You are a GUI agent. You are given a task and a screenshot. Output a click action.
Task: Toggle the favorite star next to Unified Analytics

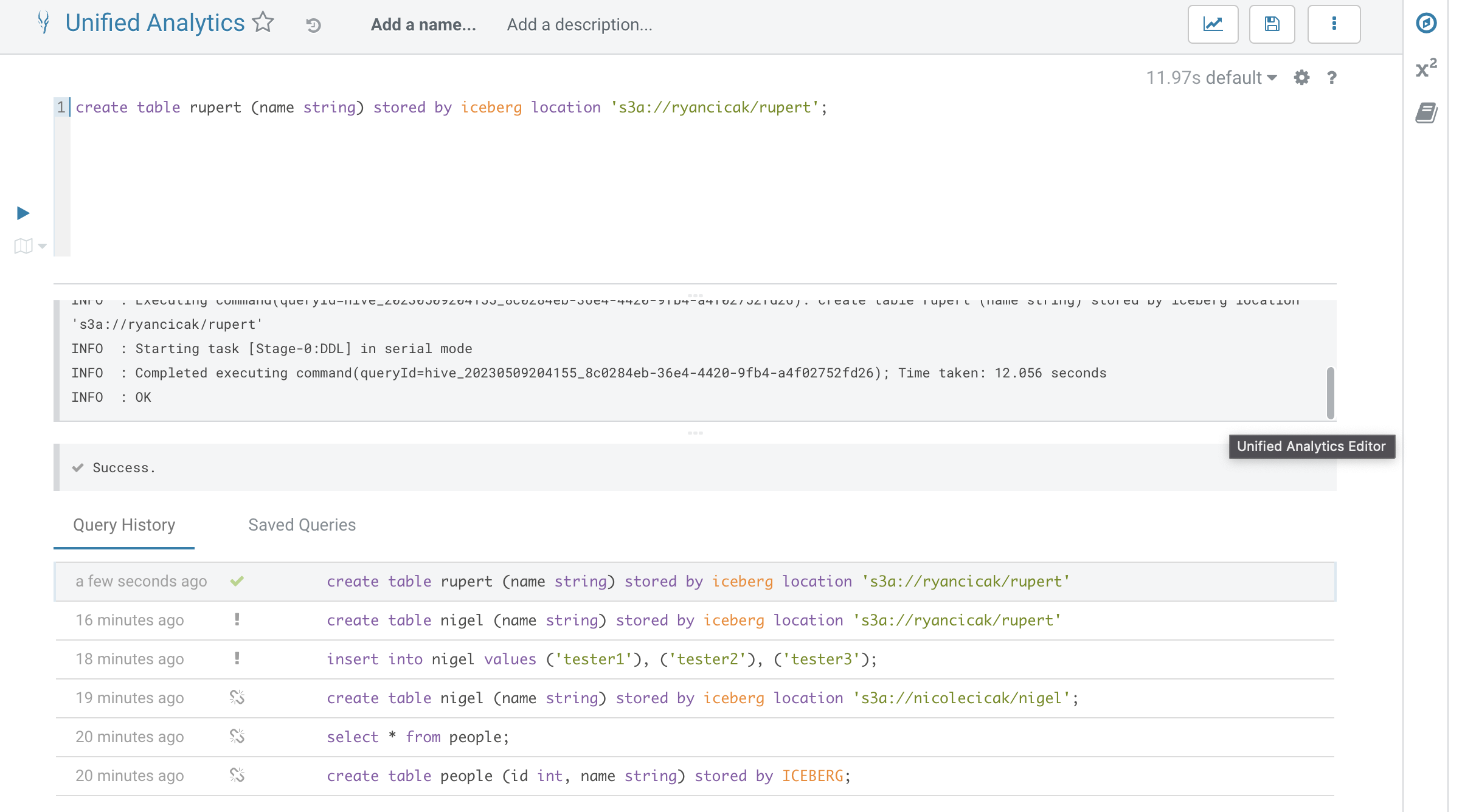(x=263, y=22)
